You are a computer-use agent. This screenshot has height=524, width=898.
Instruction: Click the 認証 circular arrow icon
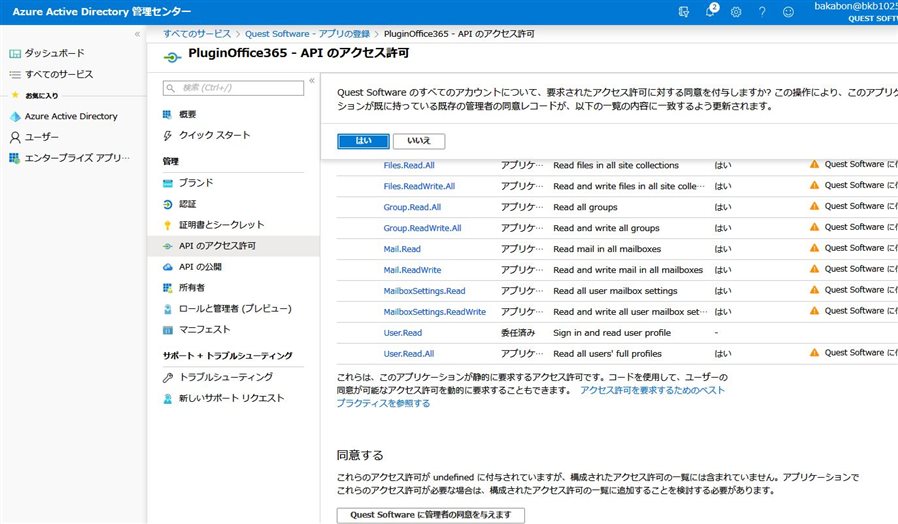[167, 204]
